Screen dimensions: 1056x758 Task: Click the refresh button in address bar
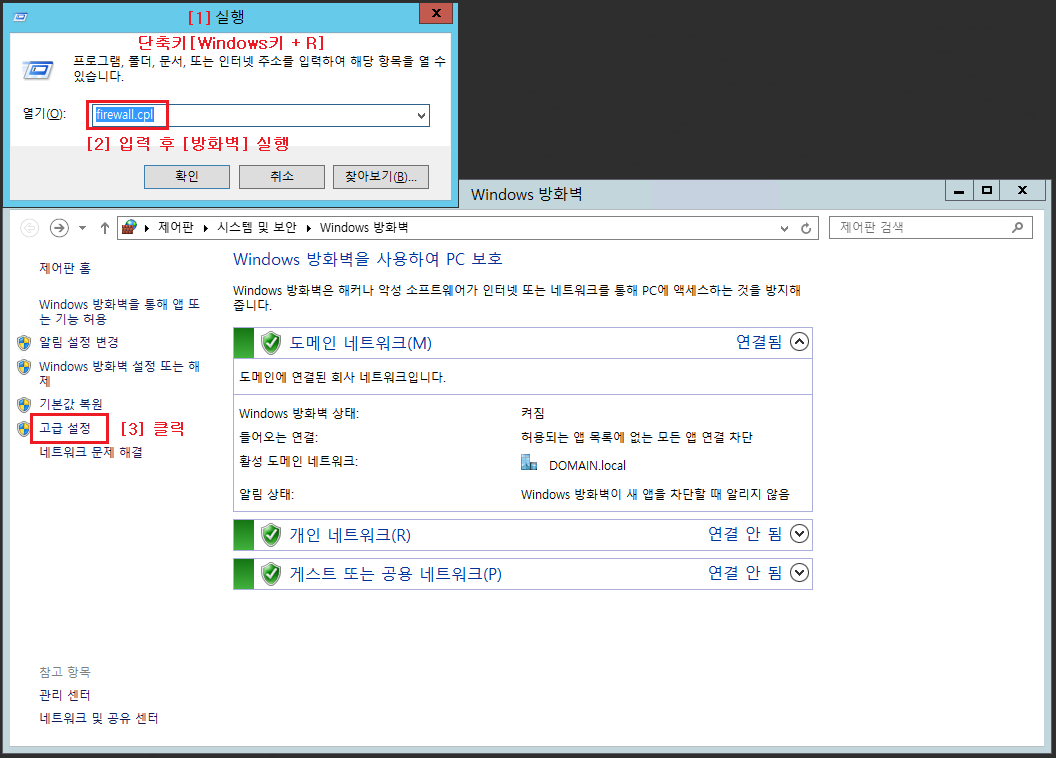[x=806, y=228]
